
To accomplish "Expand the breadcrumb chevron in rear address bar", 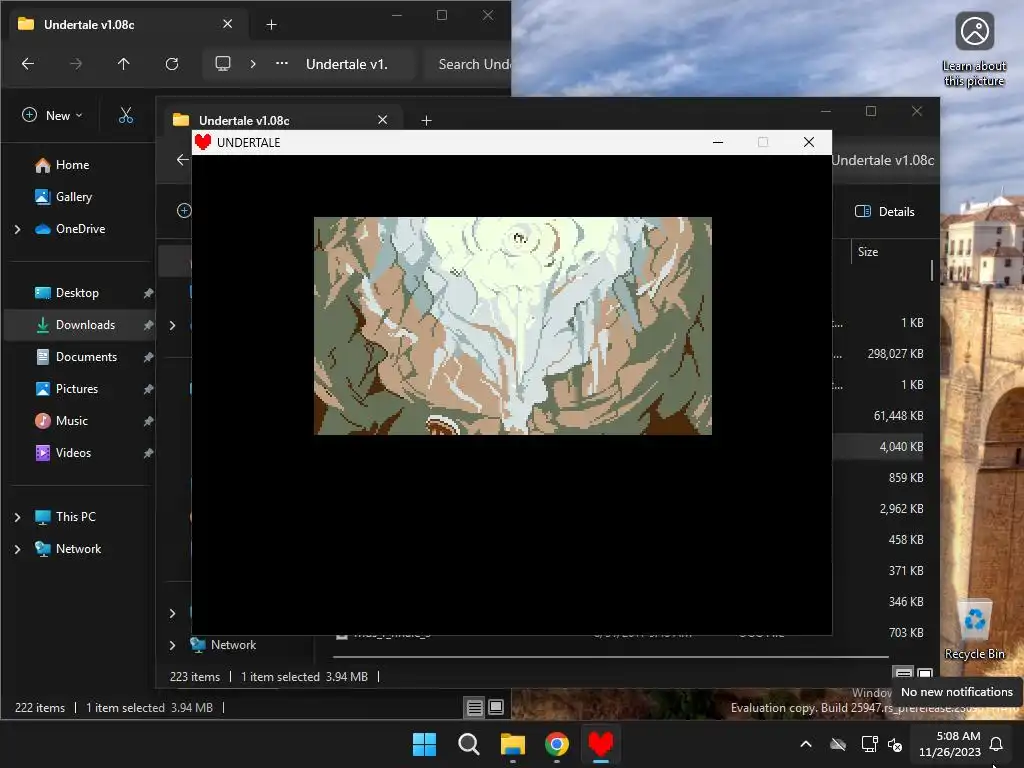I will pos(253,64).
